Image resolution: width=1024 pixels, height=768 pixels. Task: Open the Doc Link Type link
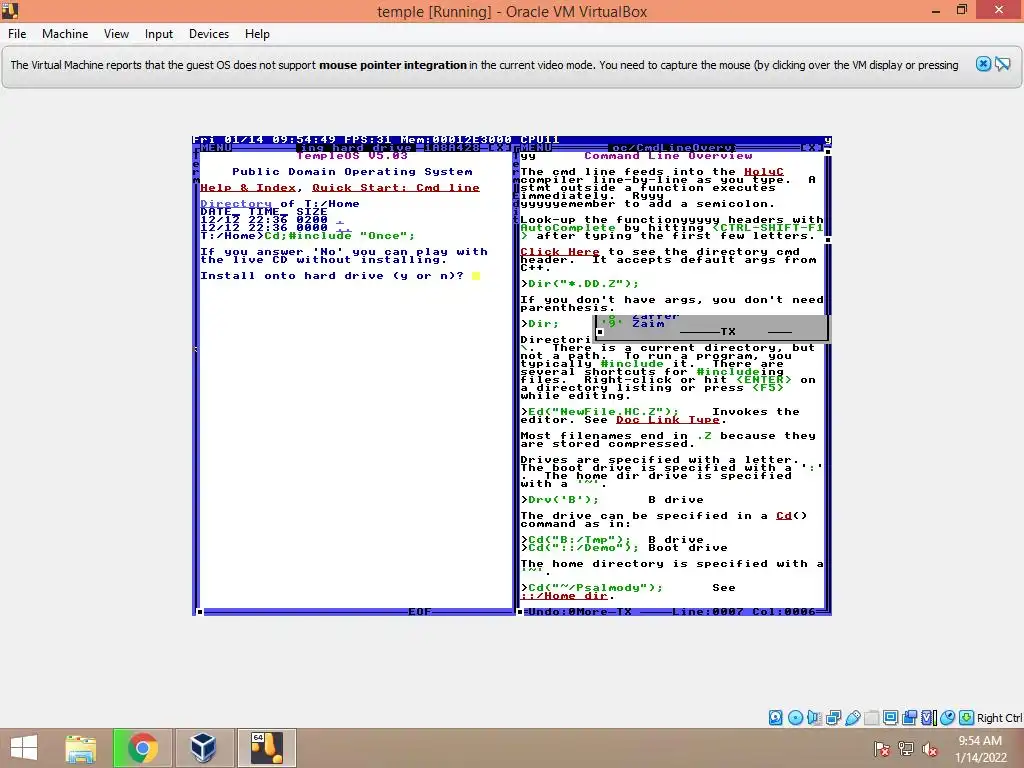pyautogui.click(x=669, y=420)
